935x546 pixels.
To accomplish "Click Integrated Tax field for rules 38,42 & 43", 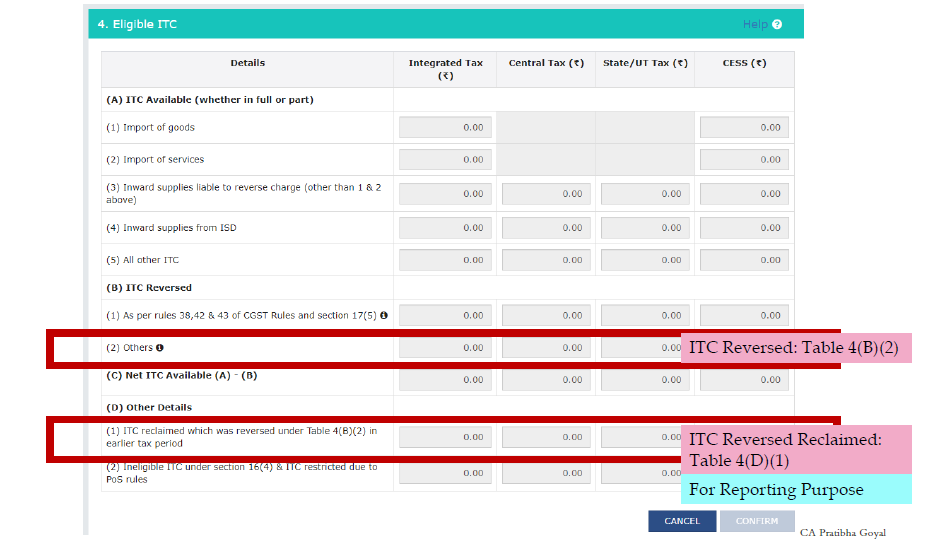I will (x=443, y=316).
